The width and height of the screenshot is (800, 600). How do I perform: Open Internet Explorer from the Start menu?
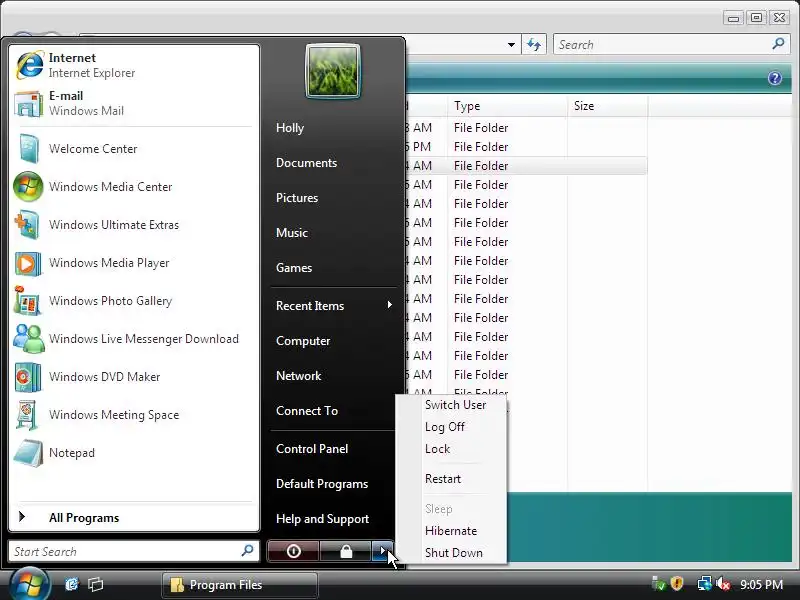click(x=134, y=65)
